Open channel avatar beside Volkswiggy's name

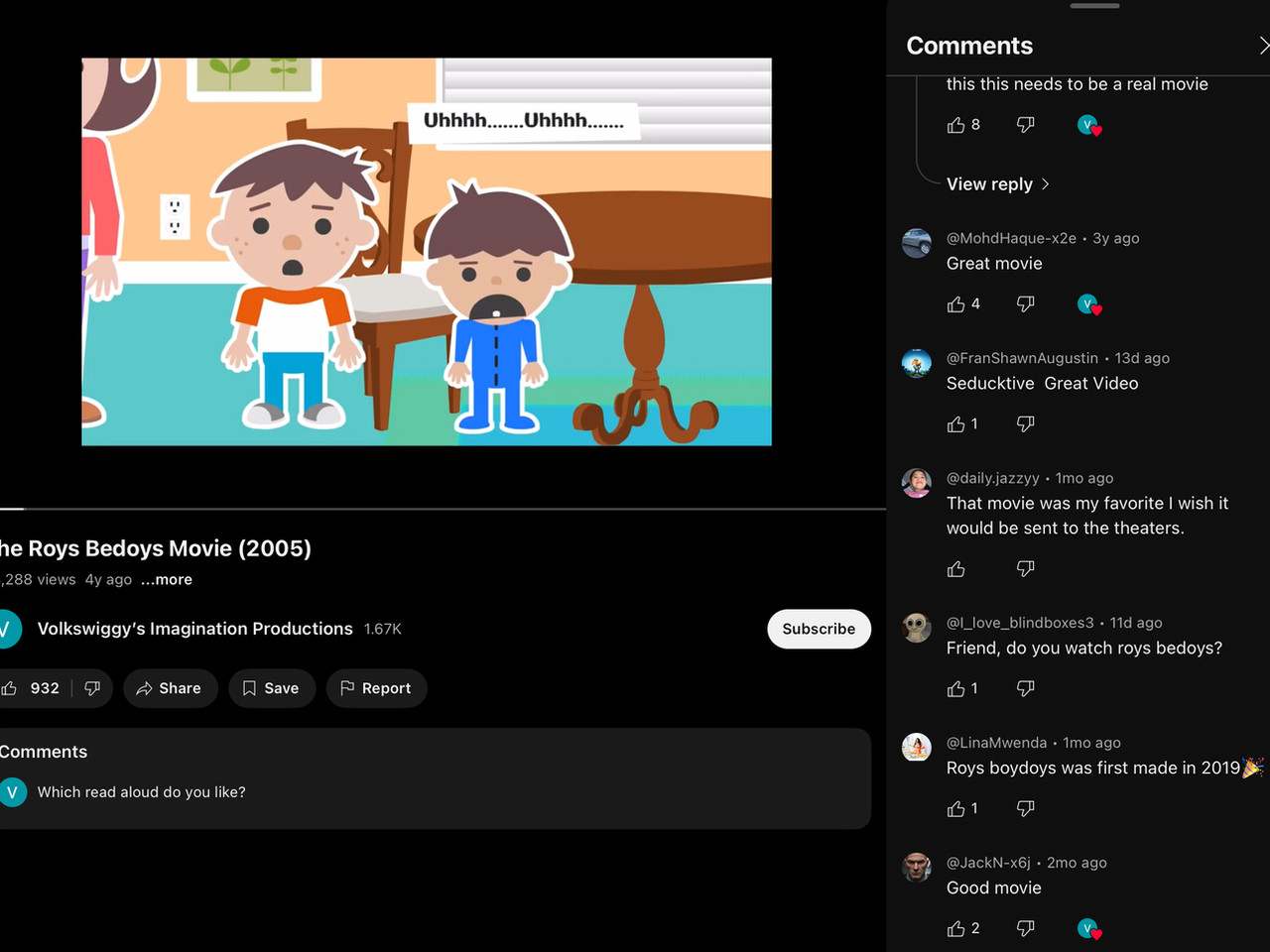tap(8, 629)
